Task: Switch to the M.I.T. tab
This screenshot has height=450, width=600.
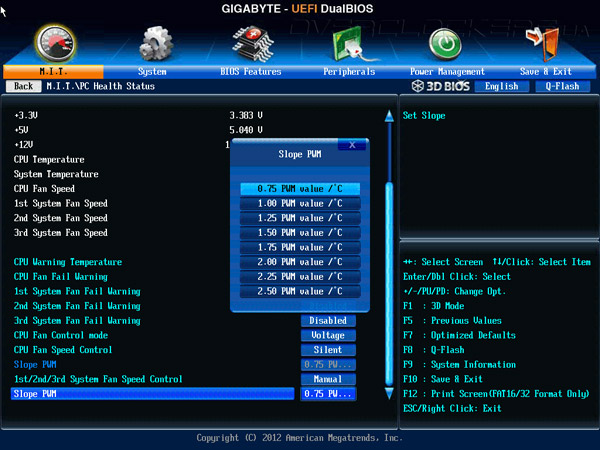Action: click(x=53, y=72)
